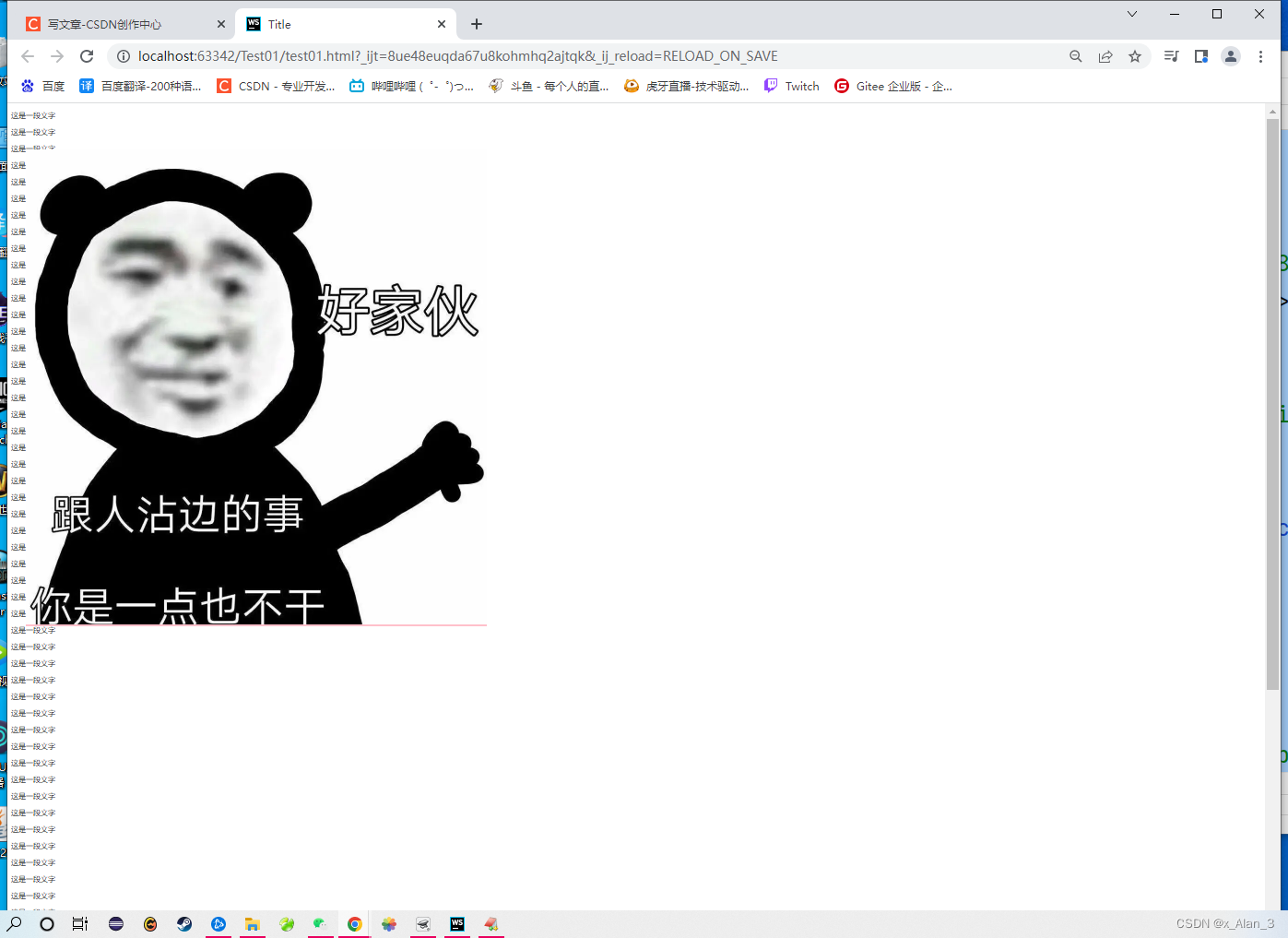
Task: Open the 虎牙直播 bookmark
Action: point(686,86)
